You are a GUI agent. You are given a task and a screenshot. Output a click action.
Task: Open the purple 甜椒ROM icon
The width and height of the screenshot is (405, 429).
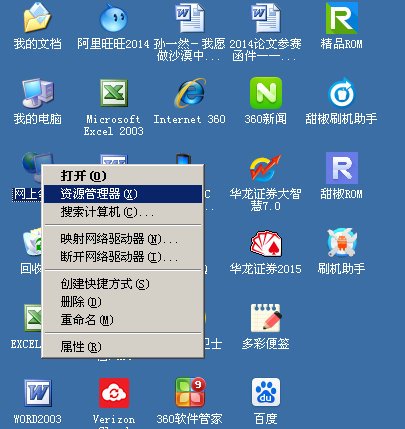[x=342, y=168]
